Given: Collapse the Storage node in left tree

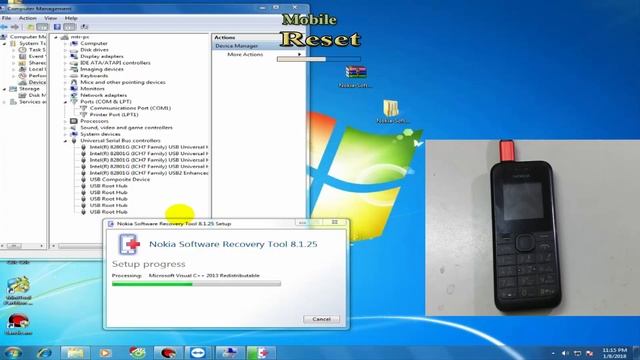Looking at the screenshot, I should (x=5, y=89).
